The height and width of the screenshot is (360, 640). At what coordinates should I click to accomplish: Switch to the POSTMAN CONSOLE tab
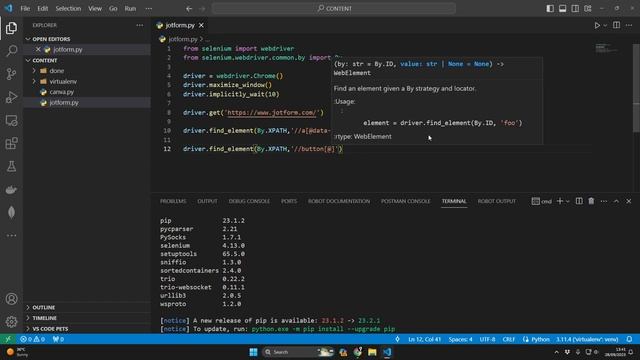coord(405,201)
